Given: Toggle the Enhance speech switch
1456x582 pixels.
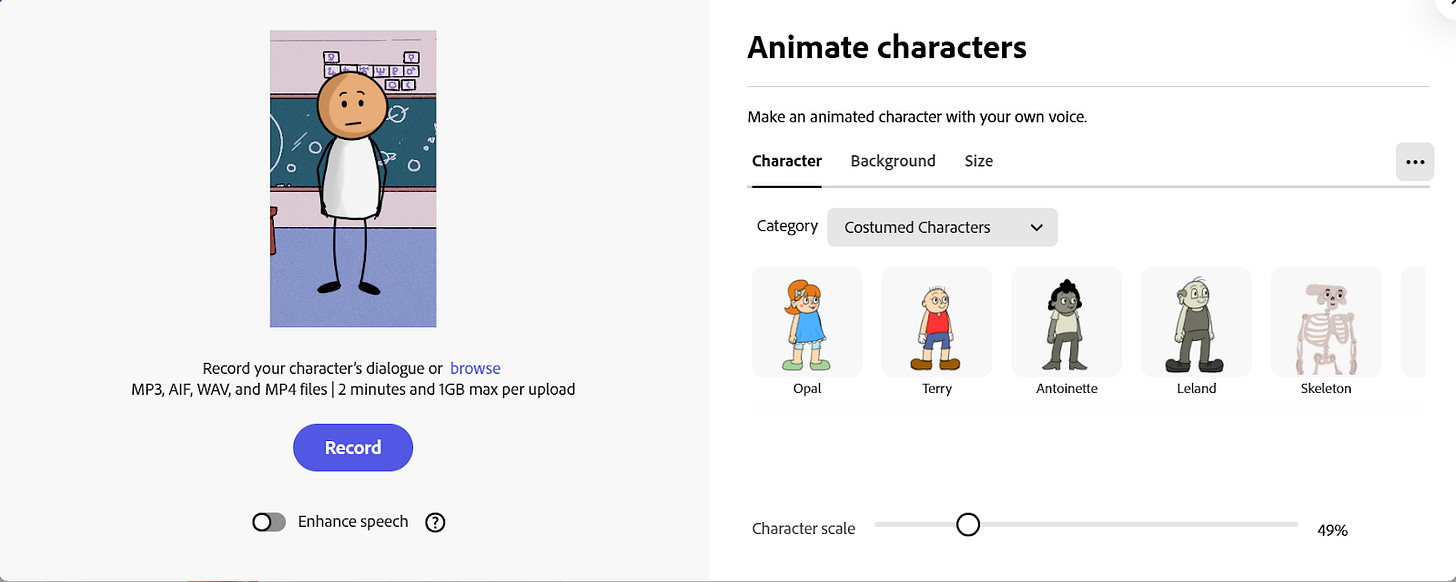Looking at the screenshot, I should coord(269,522).
